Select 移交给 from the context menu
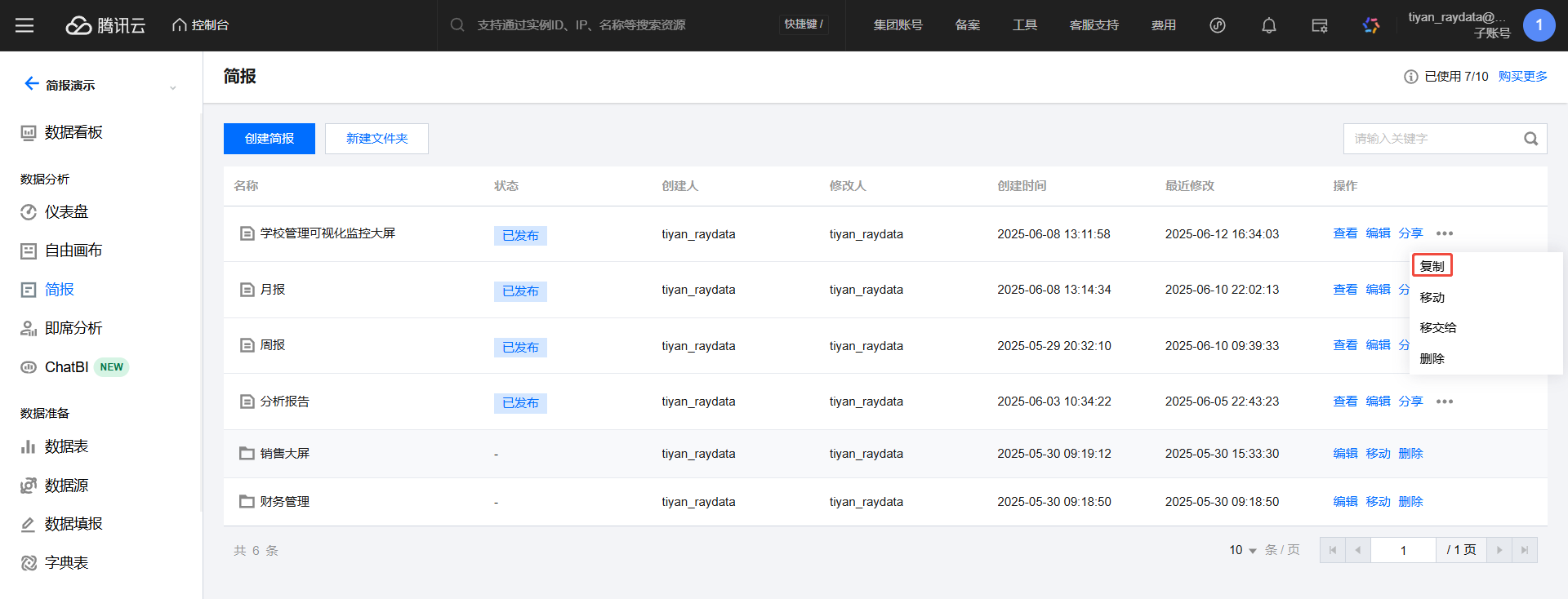 pyautogui.click(x=1437, y=327)
